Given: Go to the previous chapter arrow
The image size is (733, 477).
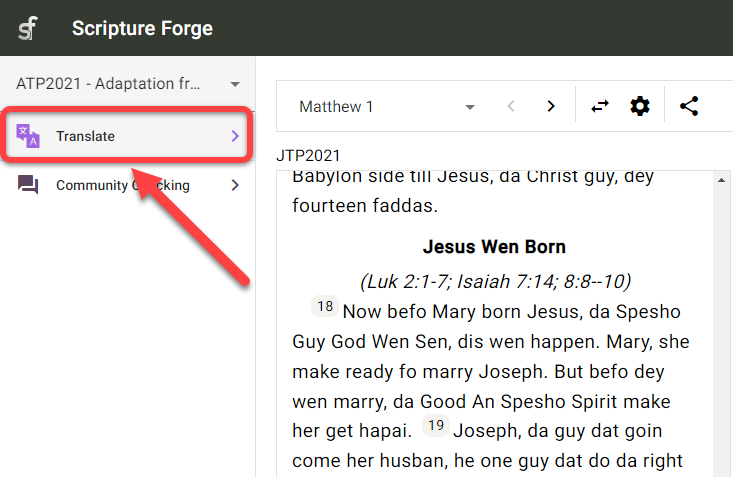Looking at the screenshot, I should click(511, 106).
